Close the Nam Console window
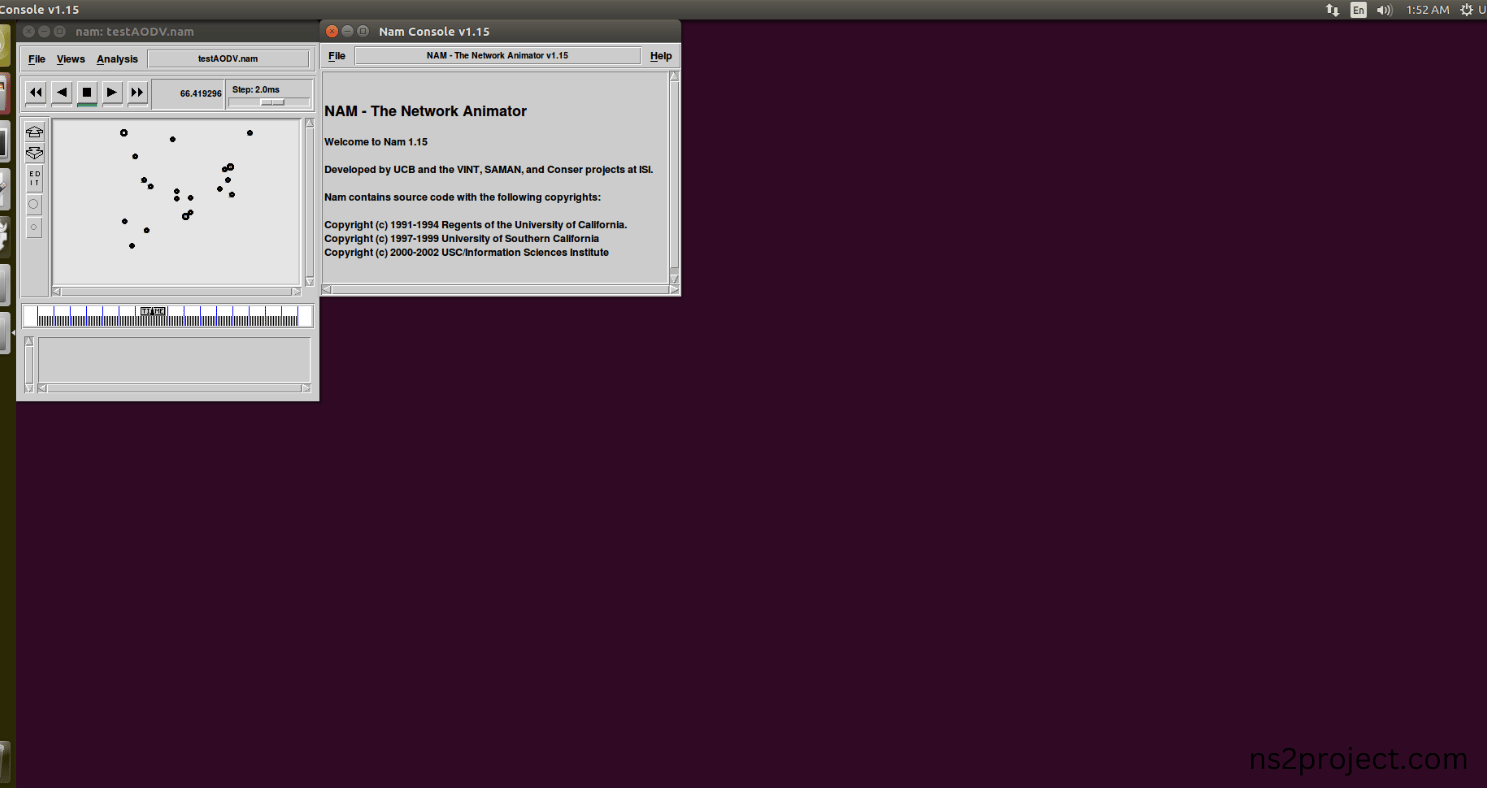Viewport: 1487px width, 788px height. (x=333, y=32)
